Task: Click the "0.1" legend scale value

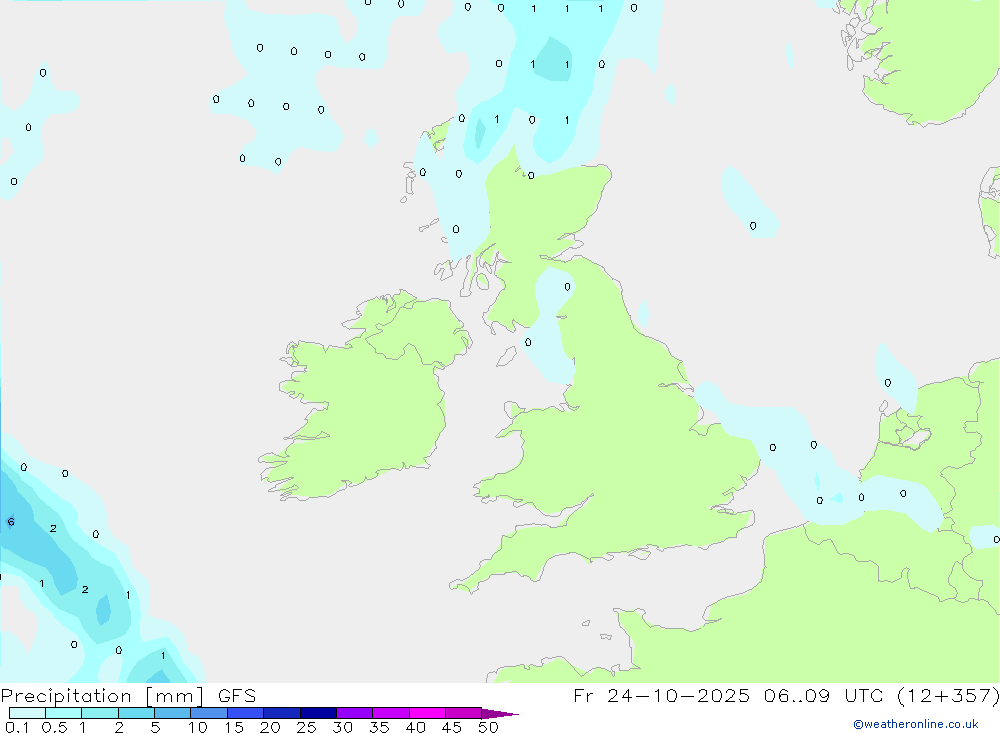Action: [x=17, y=727]
